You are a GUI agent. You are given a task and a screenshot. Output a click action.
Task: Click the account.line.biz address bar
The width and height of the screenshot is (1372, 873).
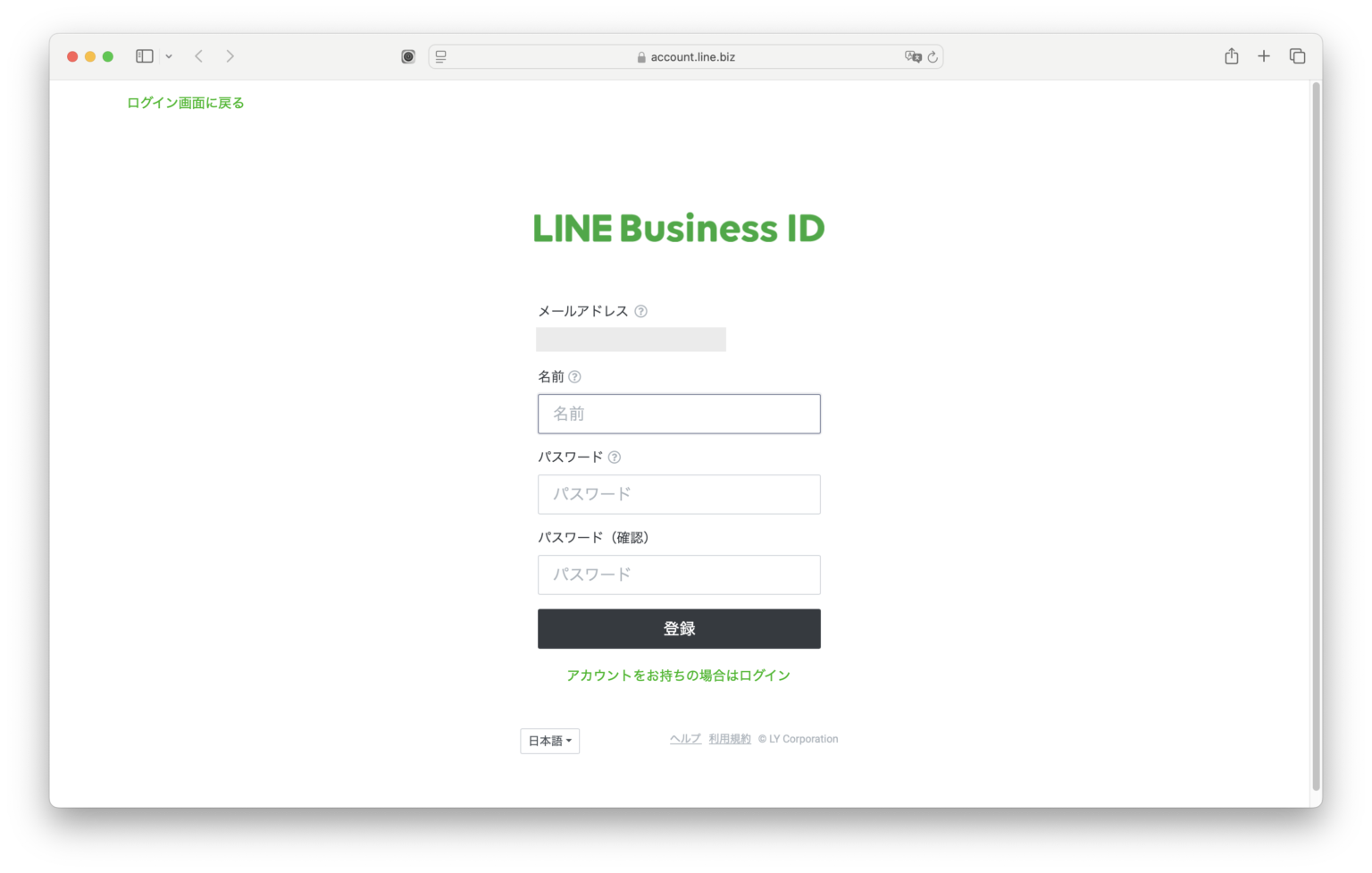tap(686, 56)
